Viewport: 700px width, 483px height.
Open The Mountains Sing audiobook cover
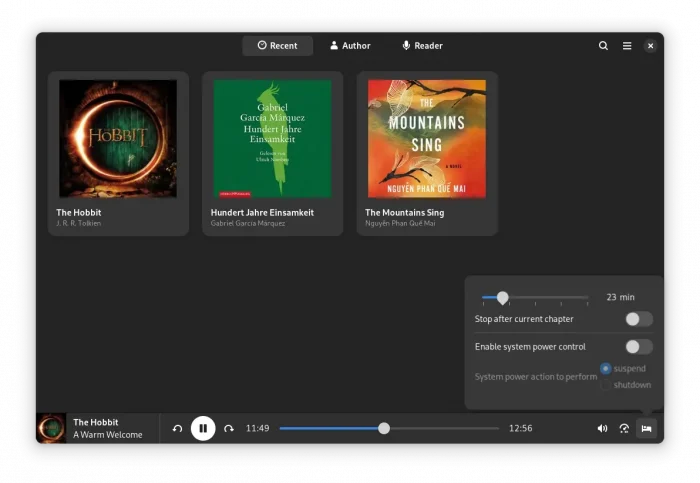pos(427,139)
